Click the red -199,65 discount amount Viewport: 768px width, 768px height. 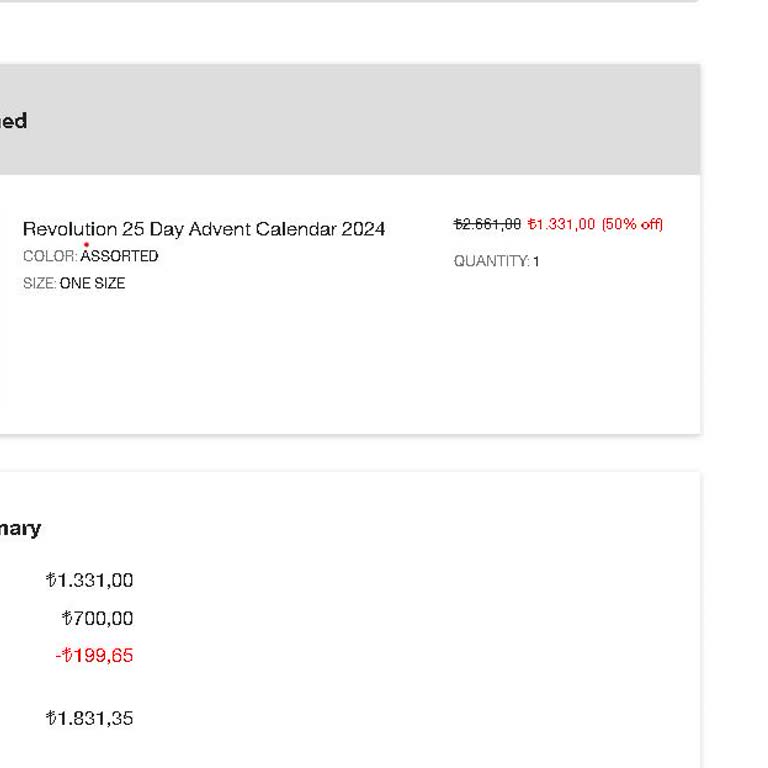click(x=94, y=656)
